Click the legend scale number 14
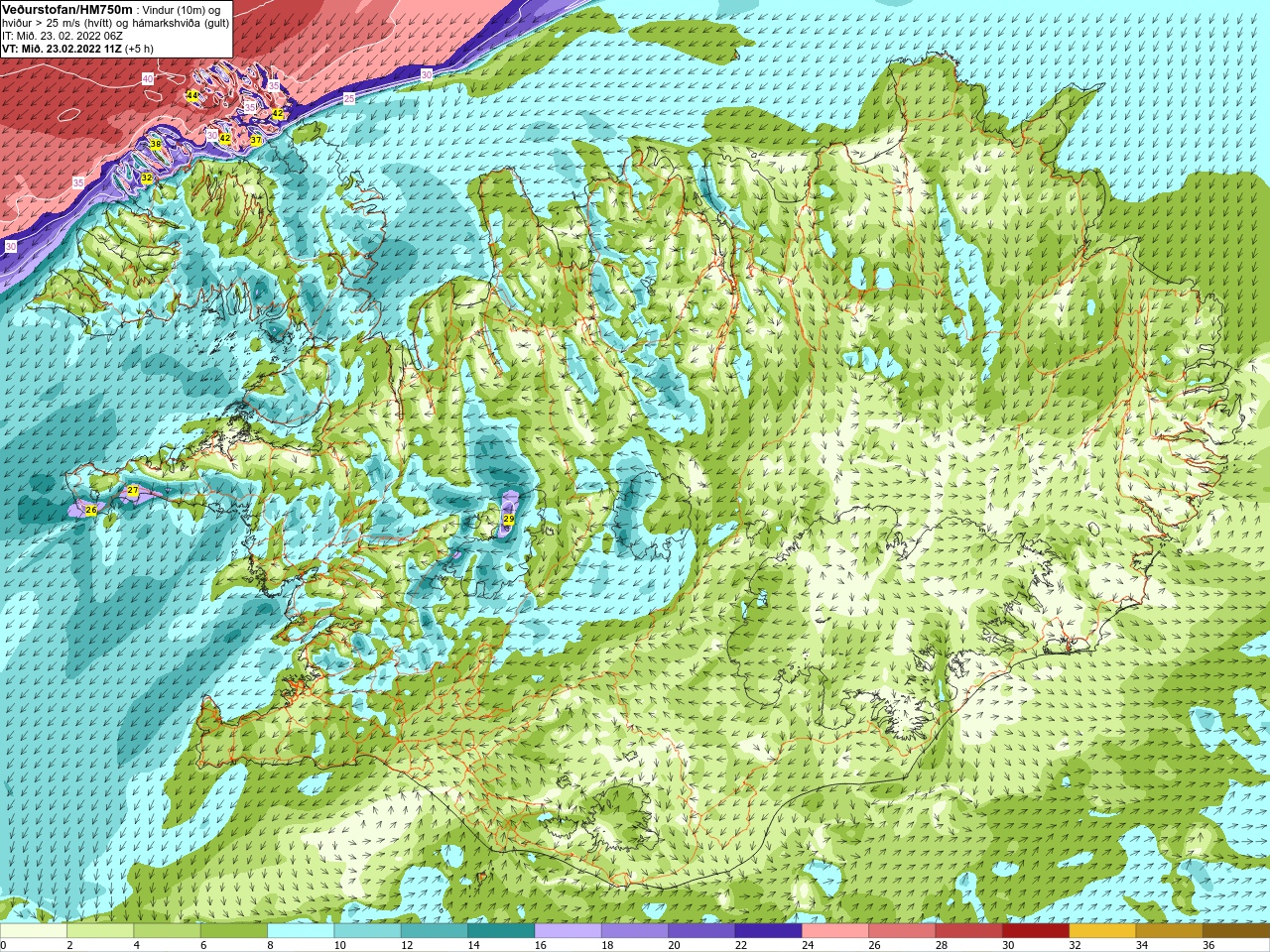1270x952 pixels. tap(473, 945)
